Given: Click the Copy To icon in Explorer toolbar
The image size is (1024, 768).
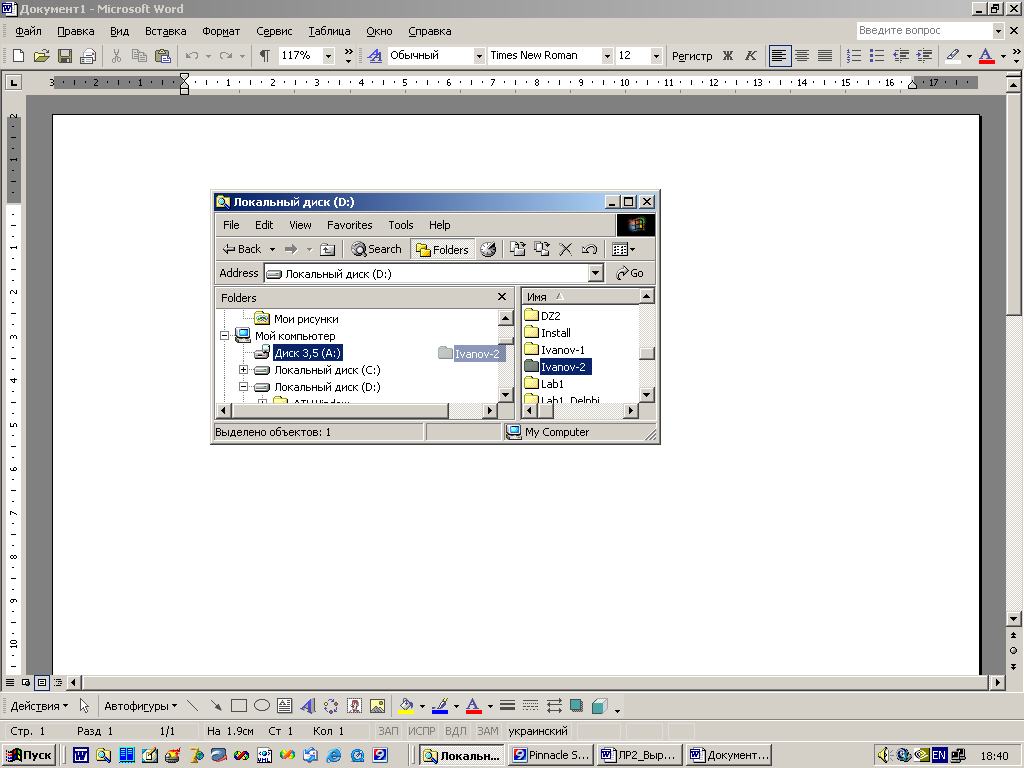Looking at the screenshot, I should (541, 249).
